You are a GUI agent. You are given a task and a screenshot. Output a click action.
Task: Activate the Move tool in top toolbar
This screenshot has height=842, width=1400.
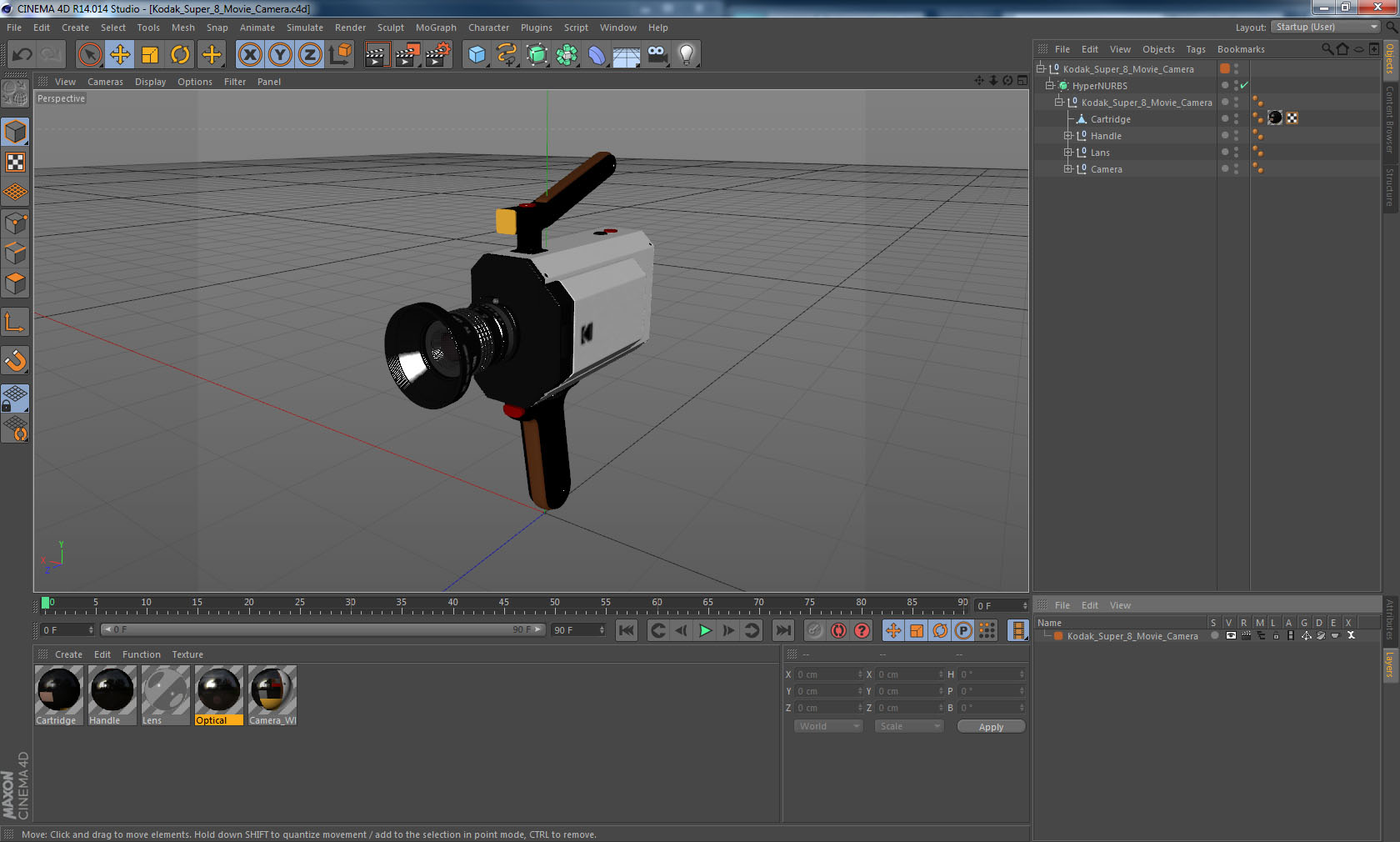click(x=120, y=55)
